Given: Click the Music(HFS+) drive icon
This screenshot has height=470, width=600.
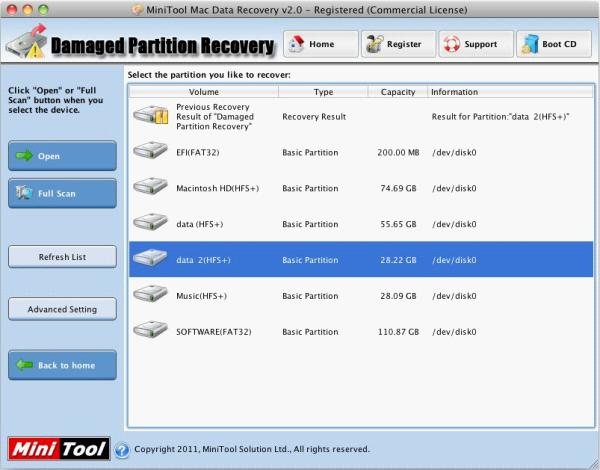Looking at the screenshot, I should click(150, 294).
